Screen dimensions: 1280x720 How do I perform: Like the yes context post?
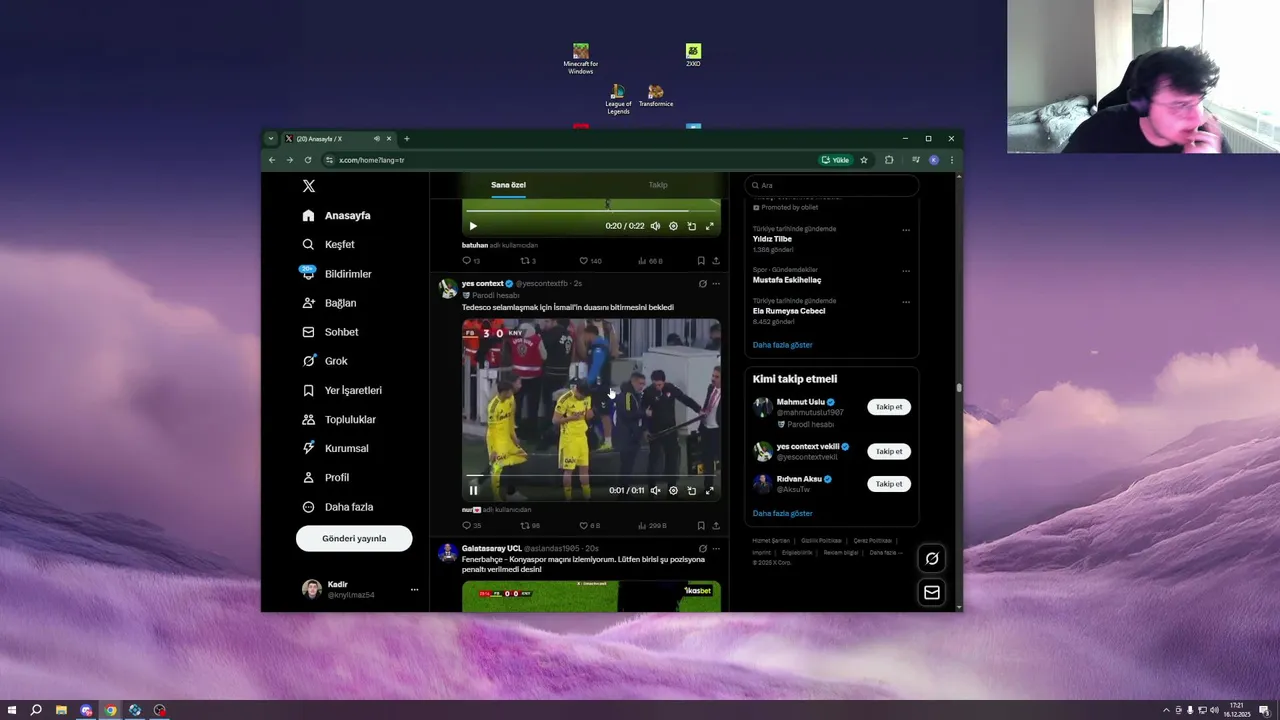[589, 525]
